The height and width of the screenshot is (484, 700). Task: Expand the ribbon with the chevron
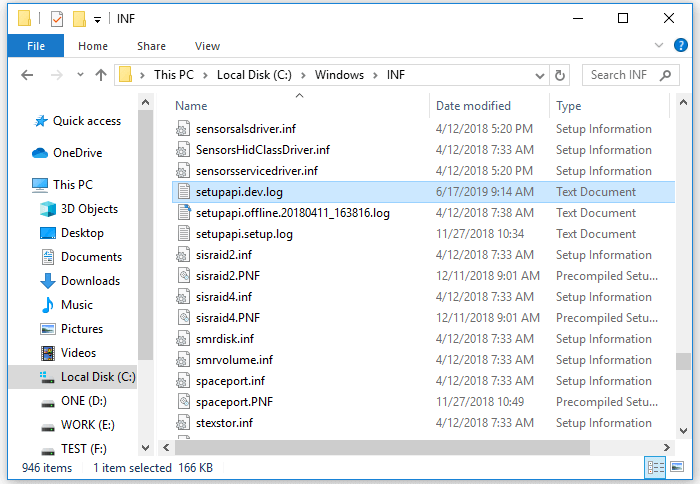coord(659,46)
